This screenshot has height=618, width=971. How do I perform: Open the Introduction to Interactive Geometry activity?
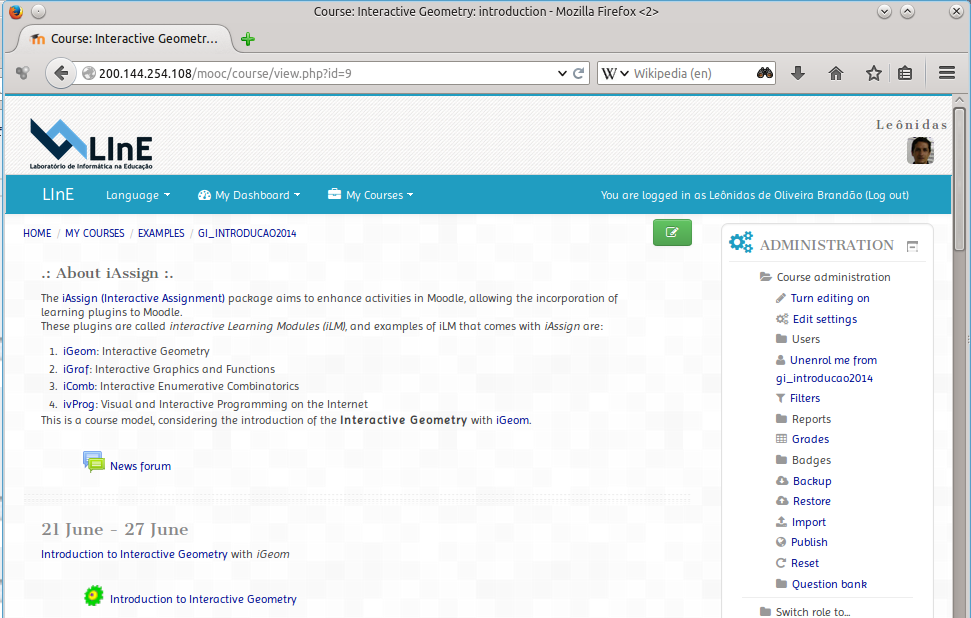coord(203,599)
